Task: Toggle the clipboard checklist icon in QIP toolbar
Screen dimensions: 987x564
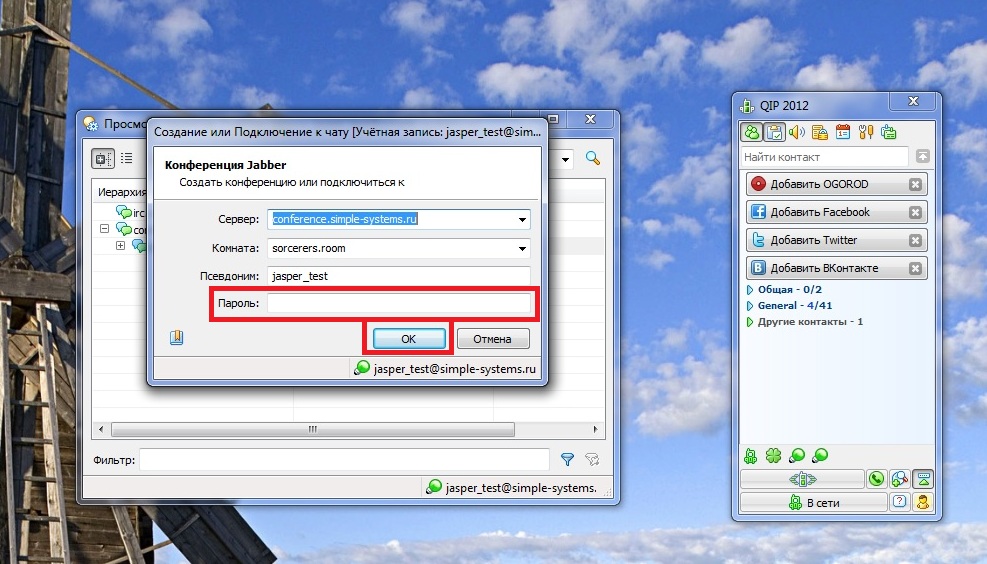Action: [774, 132]
